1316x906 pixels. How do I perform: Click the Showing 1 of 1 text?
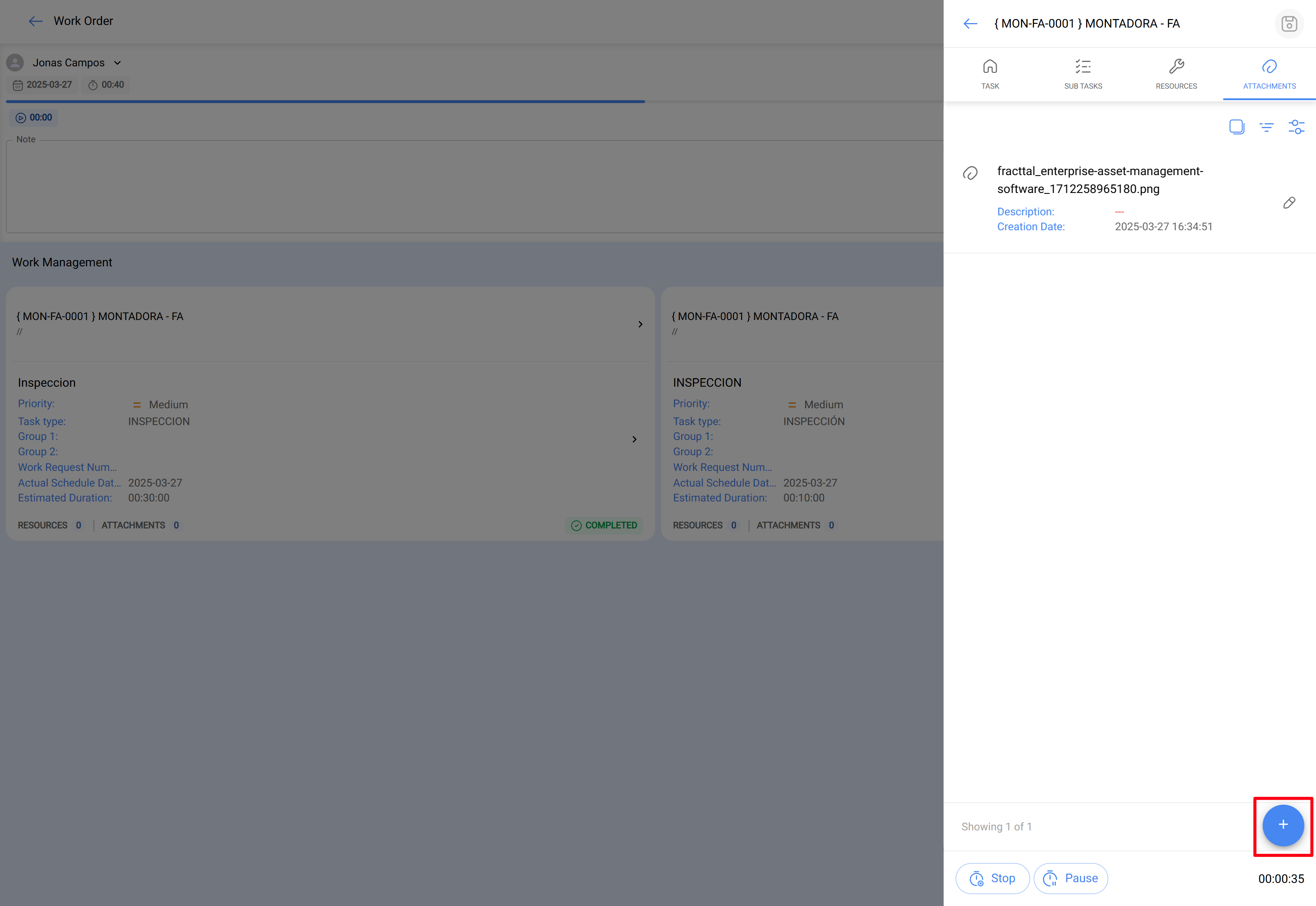(996, 827)
